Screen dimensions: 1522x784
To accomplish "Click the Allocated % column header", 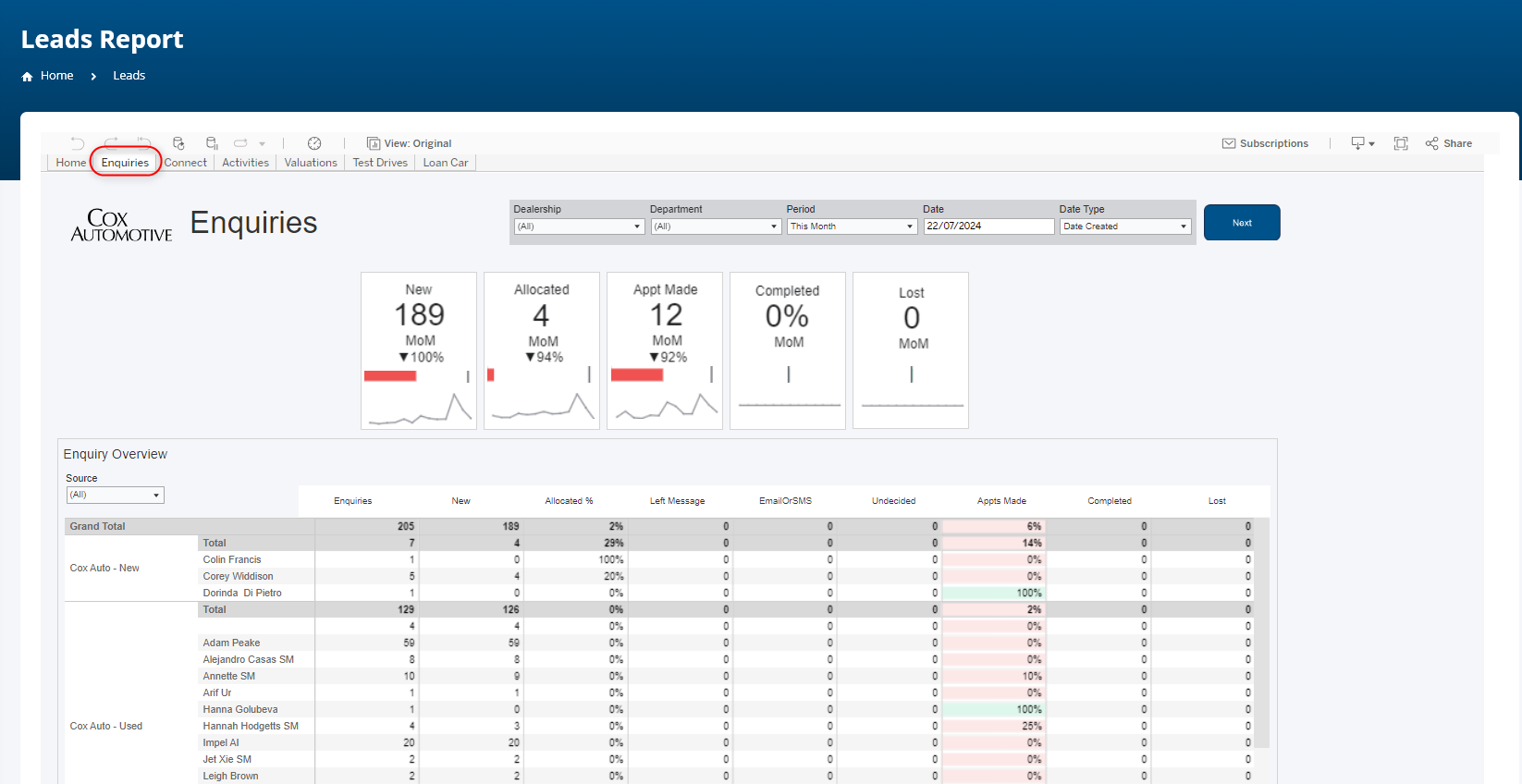I will pos(569,501).
